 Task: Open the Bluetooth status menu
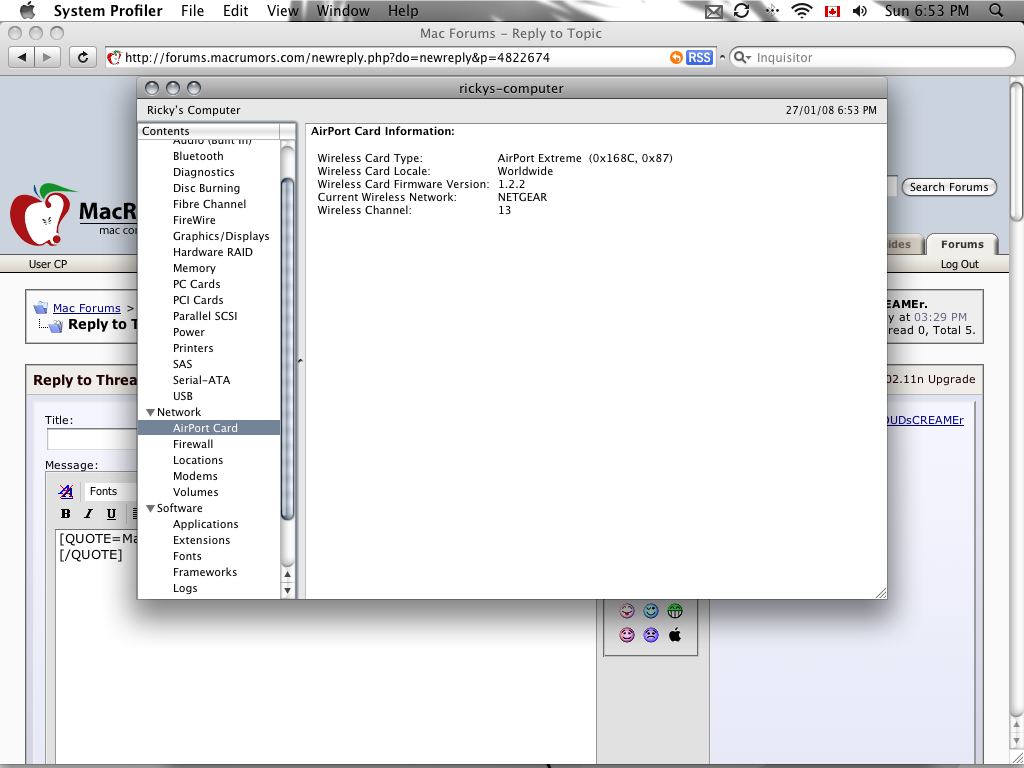pos(773,11)
